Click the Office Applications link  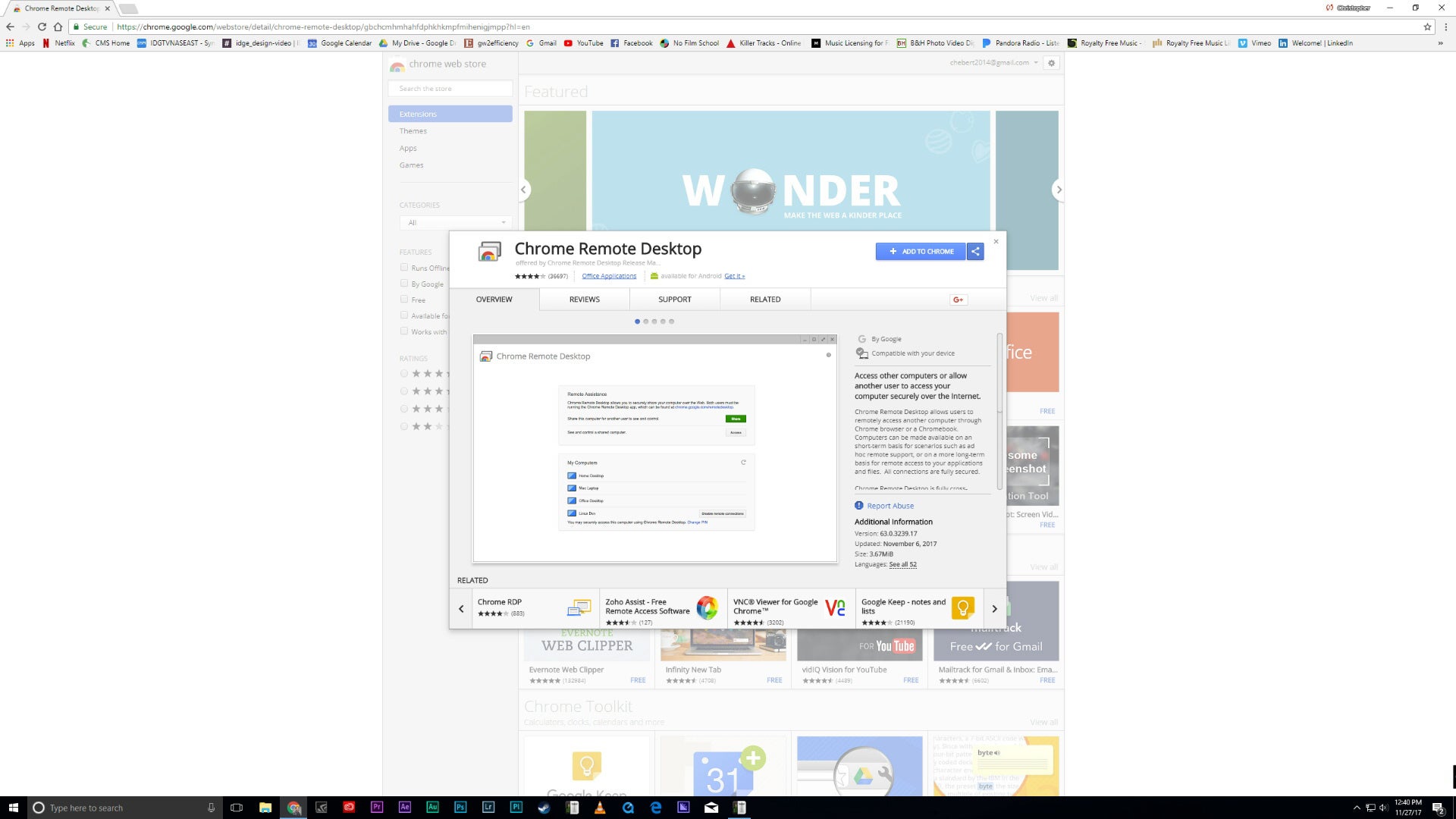[609, 275]
